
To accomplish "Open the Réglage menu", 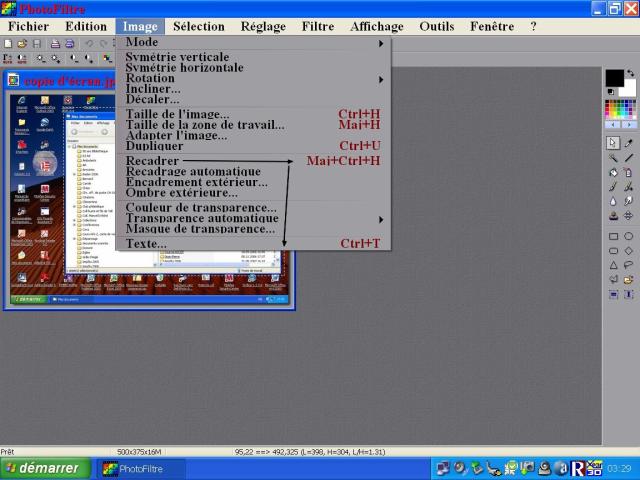I will tap(263, 27).
